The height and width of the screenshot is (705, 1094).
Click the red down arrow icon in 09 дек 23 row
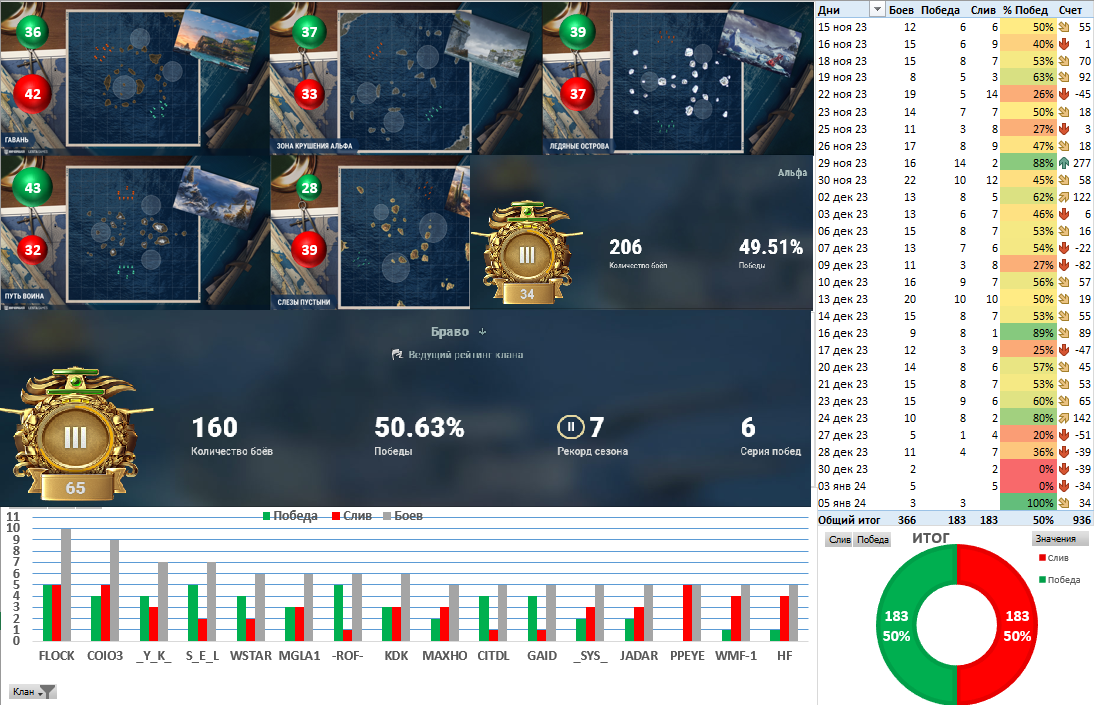[1064, 265]
